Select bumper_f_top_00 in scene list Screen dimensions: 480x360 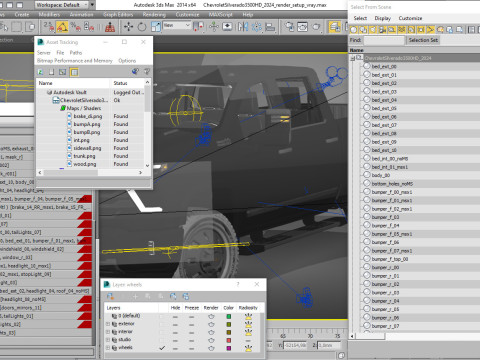[390, 259]
